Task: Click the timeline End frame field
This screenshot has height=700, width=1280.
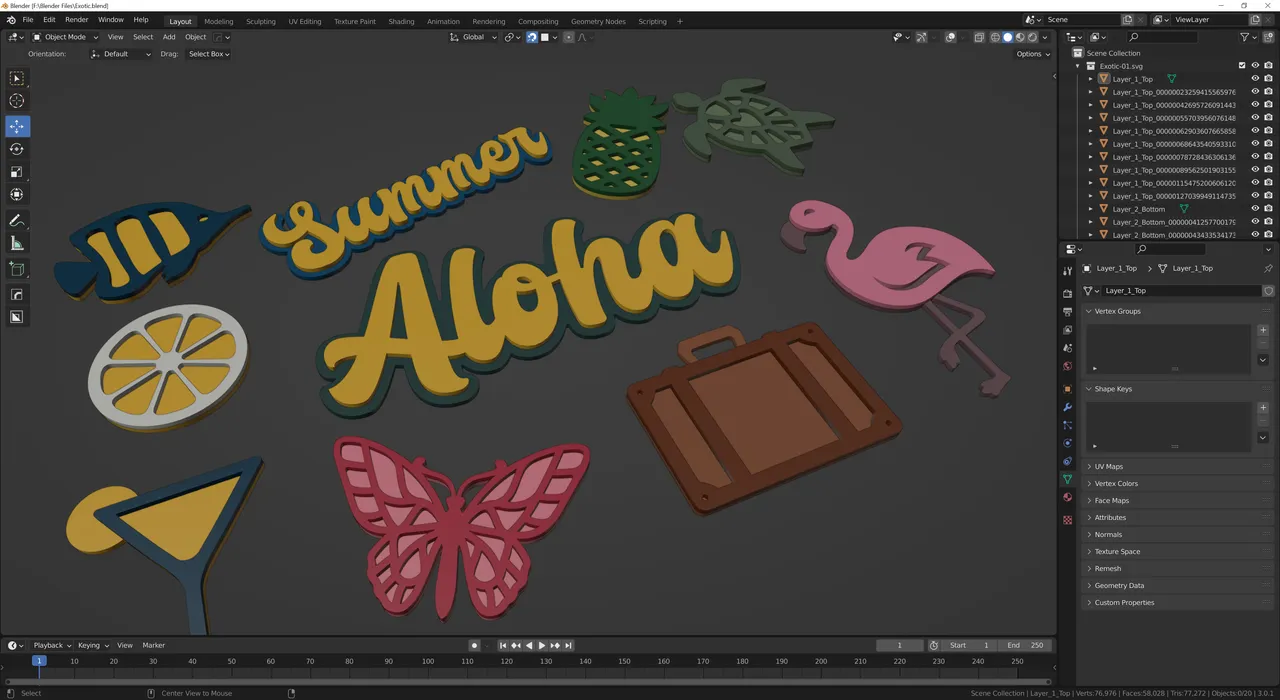Action: tap(1024, 646)
